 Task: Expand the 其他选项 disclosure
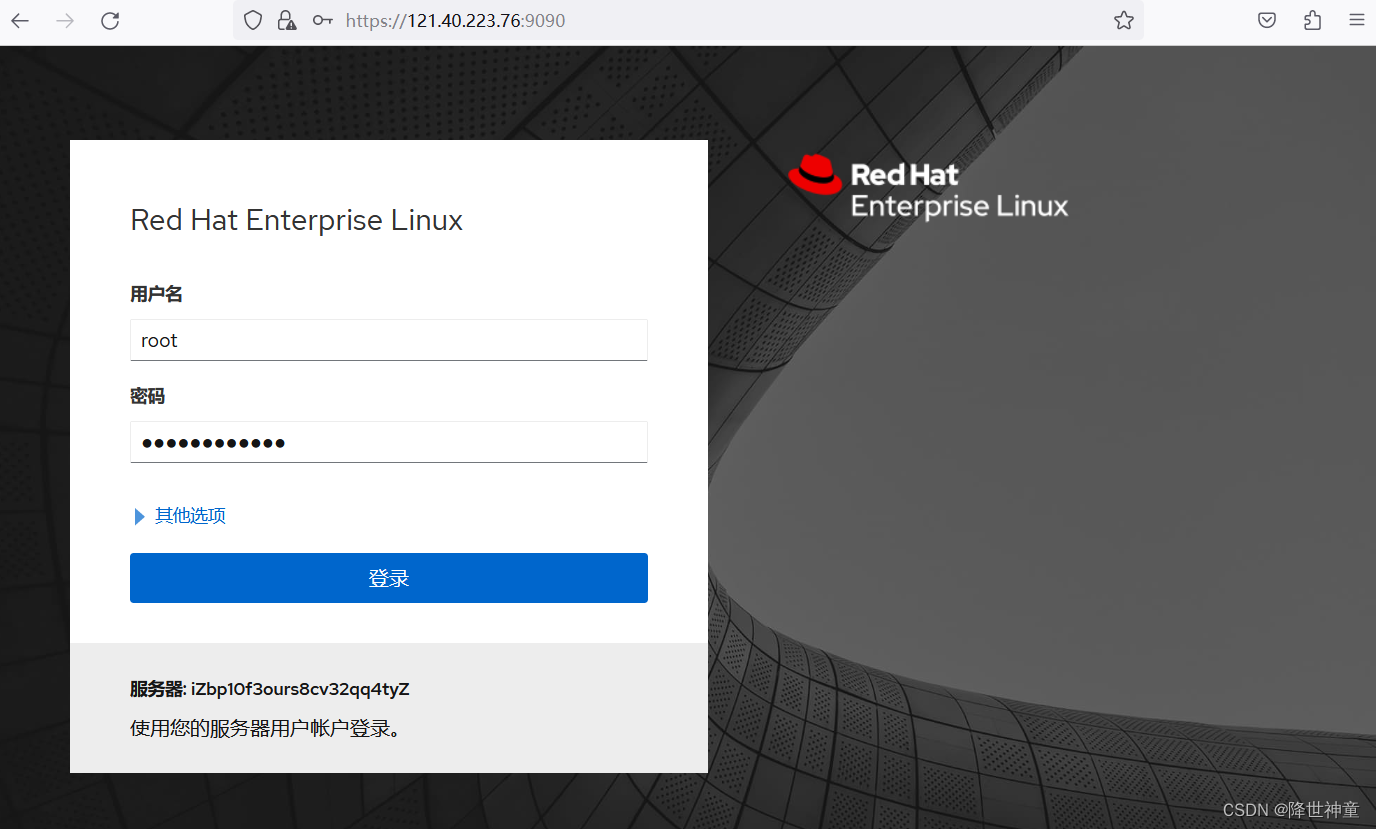pyautogui.click(x=180, y=516)
